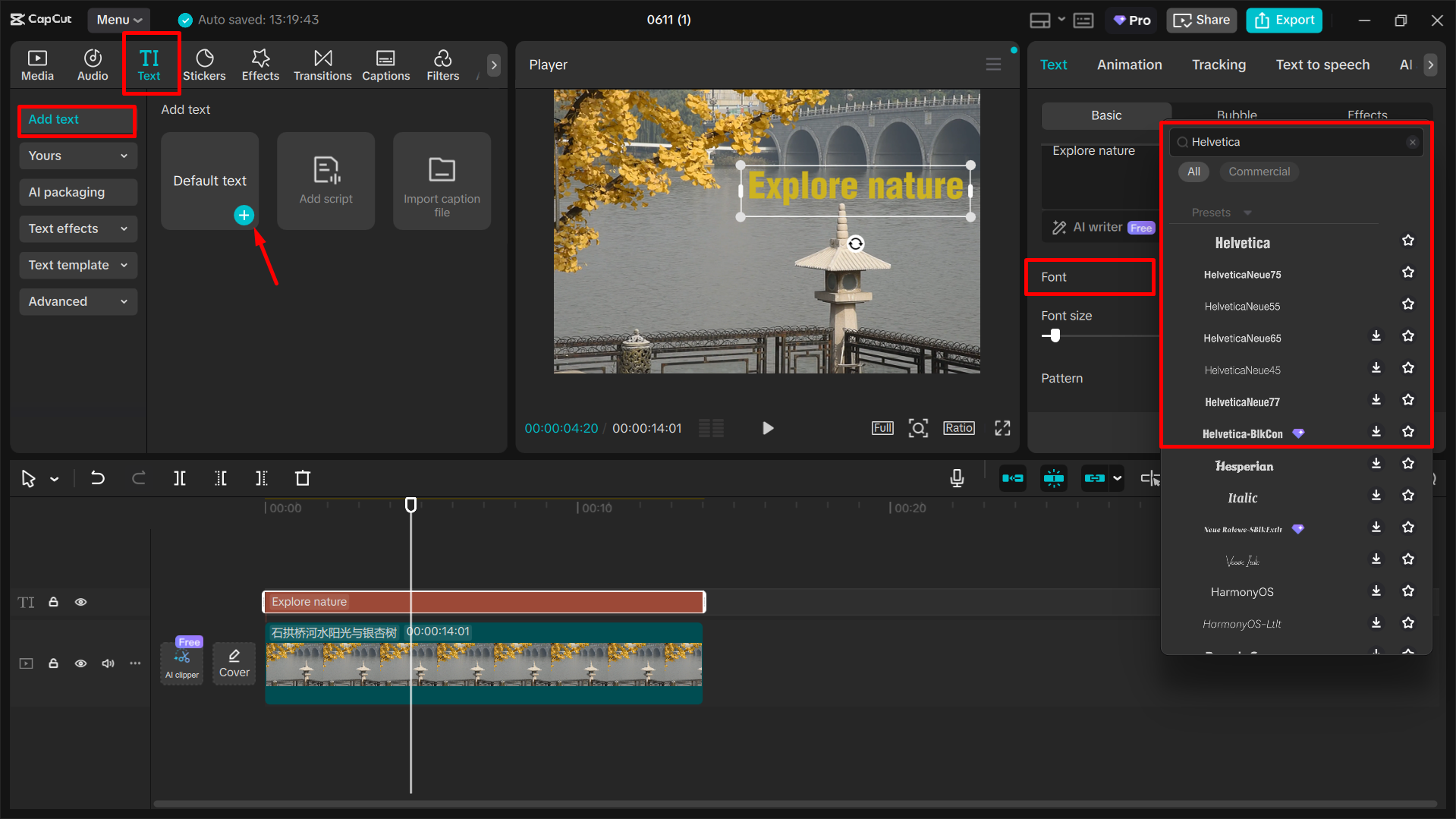
Task: Start a voiceover with the microphone icon
Action: click(x=957, y=478)
